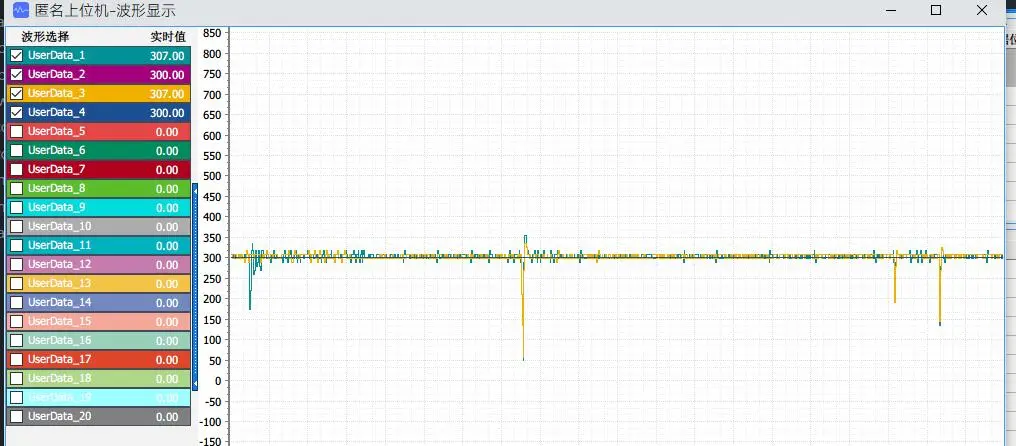Image resolution: width=1016 pixels, height=446 pixels.
Task: Click the 实时值 column header
Action: tap(167, 37)
